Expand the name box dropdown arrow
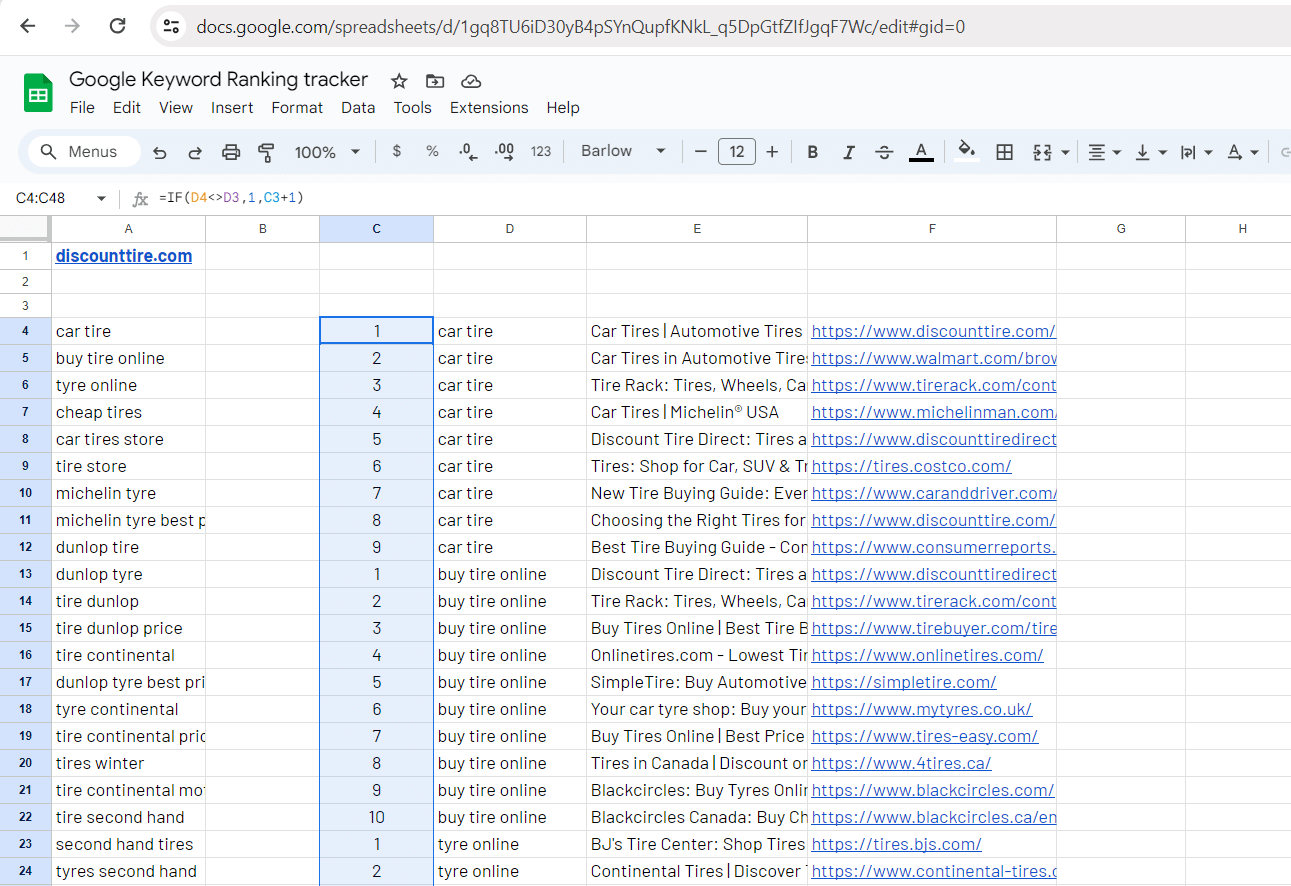The height and width of the screenshot is (886, 1291). tap(101, 199)
